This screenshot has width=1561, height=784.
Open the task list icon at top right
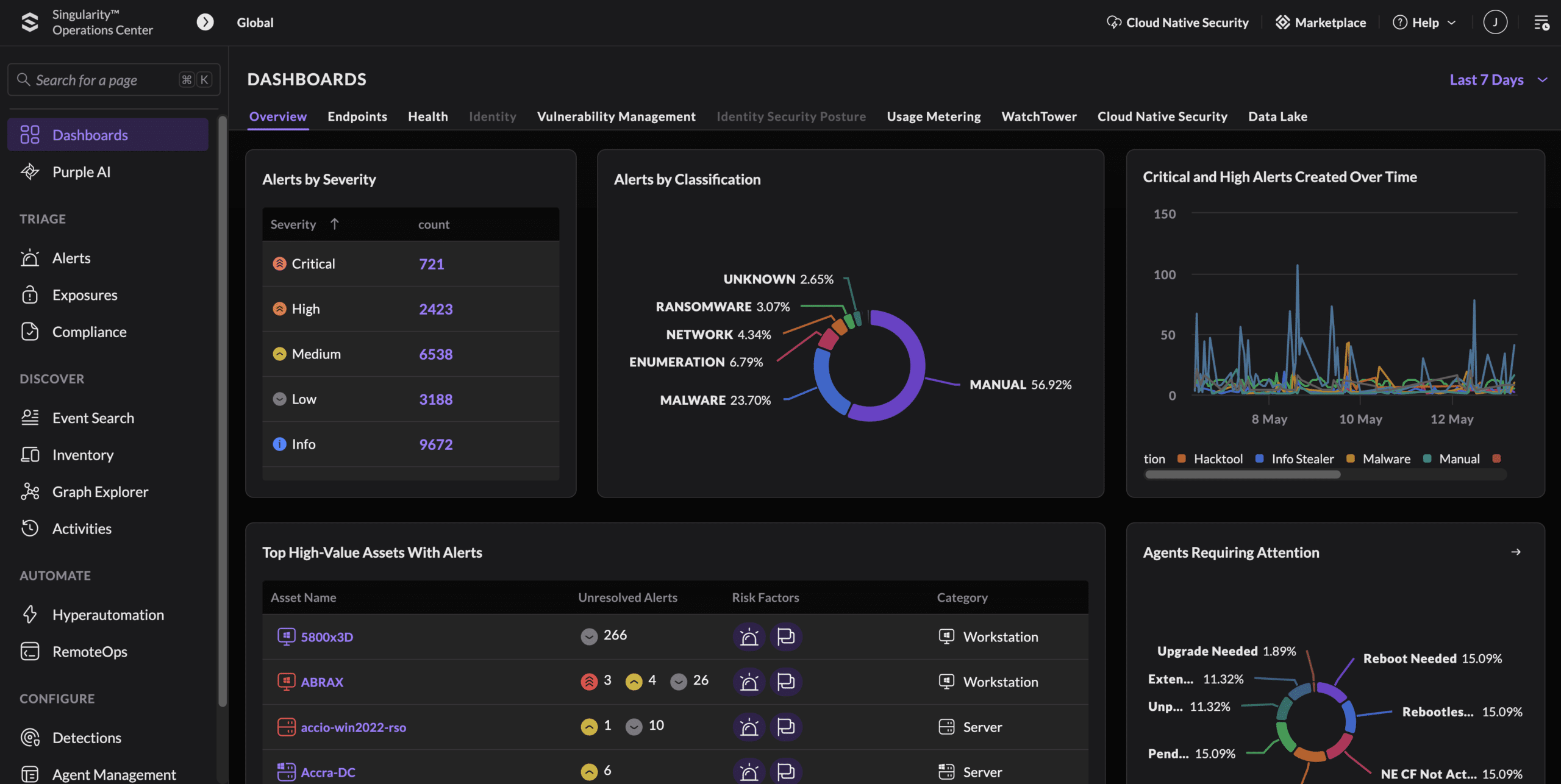point(1541,23)
